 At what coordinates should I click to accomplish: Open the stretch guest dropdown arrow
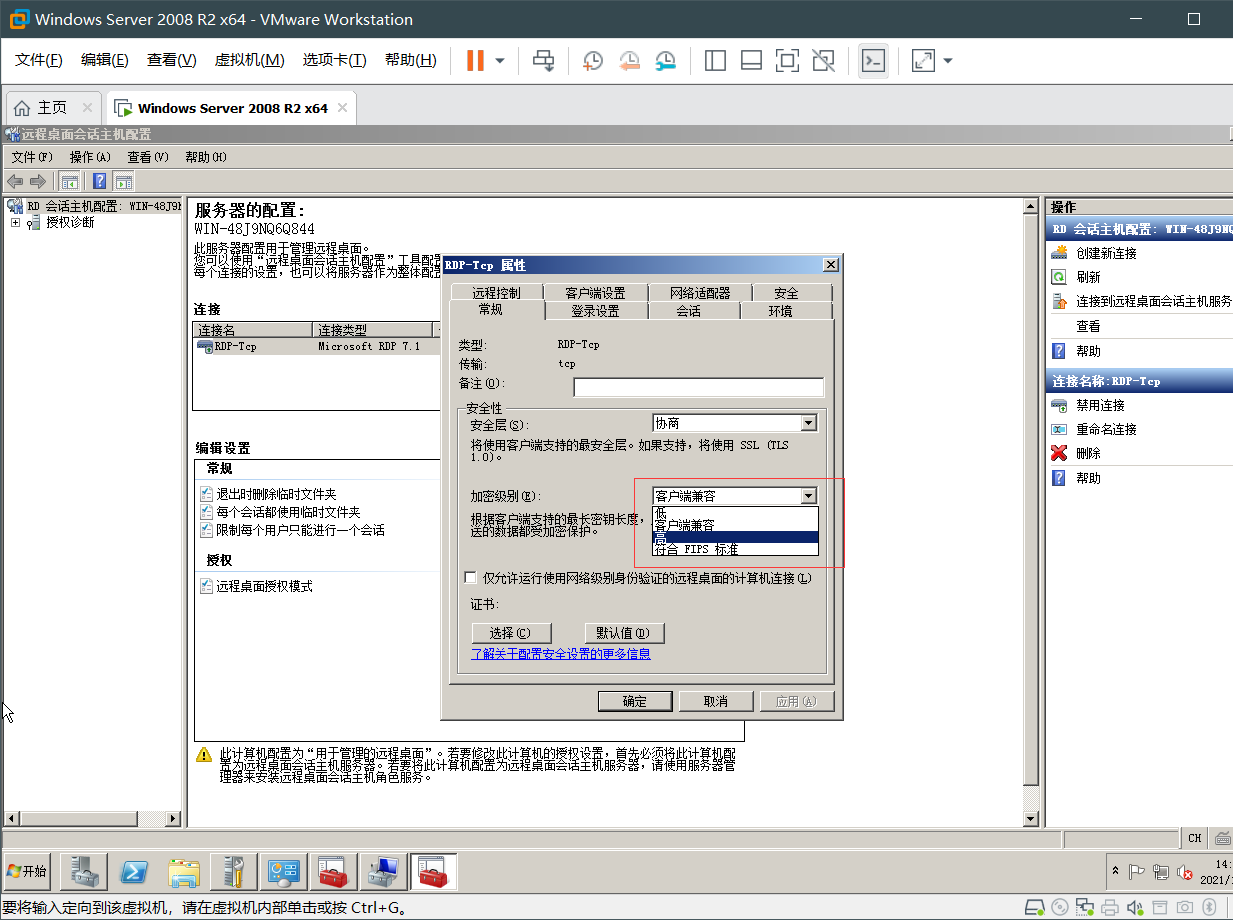click(948, 61)
